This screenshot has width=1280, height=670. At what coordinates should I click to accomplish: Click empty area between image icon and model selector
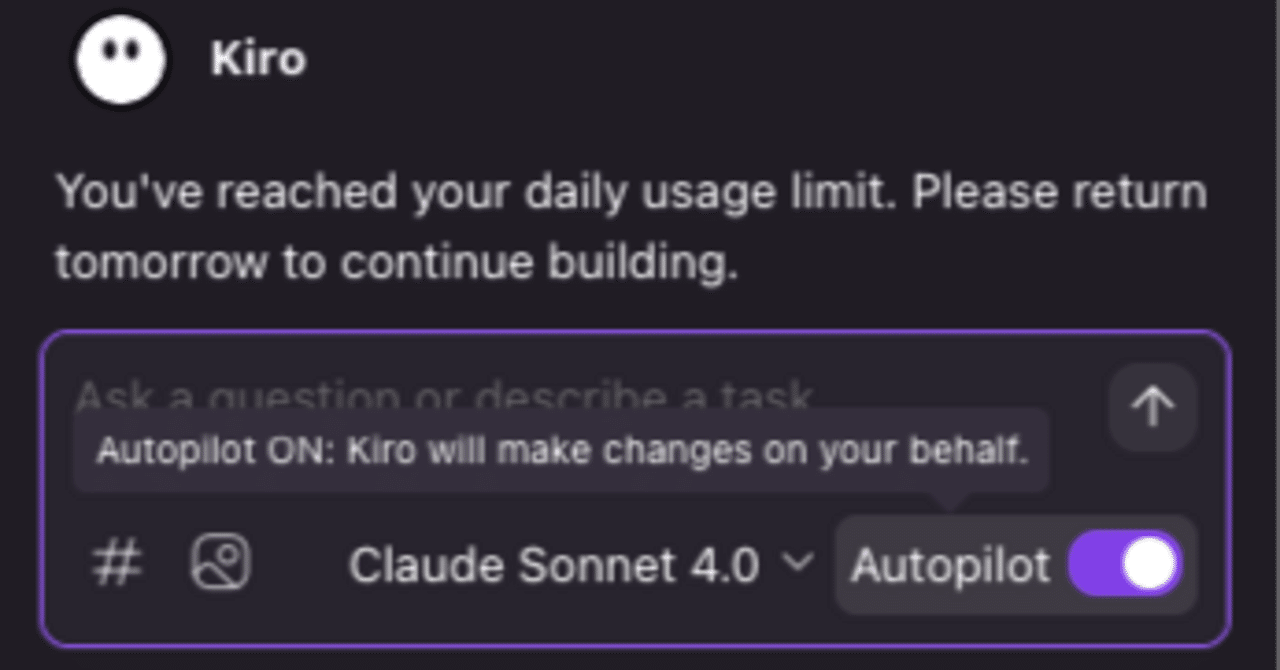298,566
